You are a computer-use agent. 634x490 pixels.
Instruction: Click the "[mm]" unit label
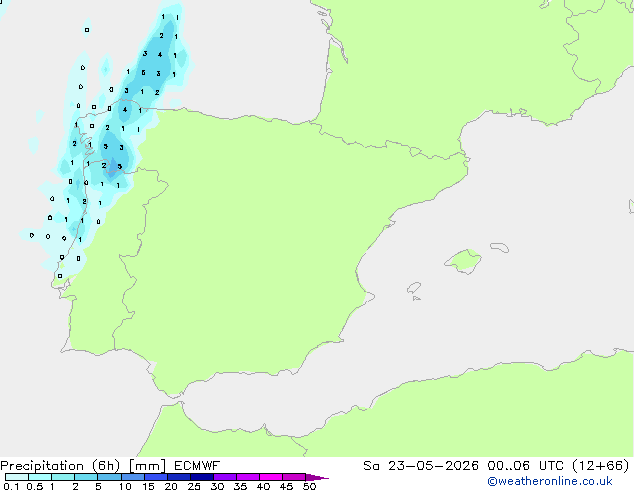click(x=147, y=466)
